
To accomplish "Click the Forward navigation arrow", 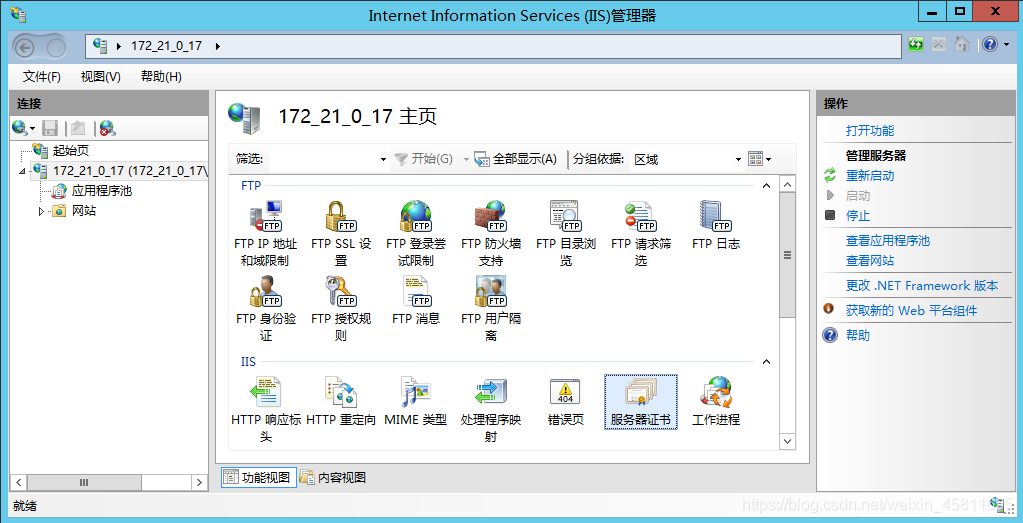I will pyautogui.click(x=57, y=47).
